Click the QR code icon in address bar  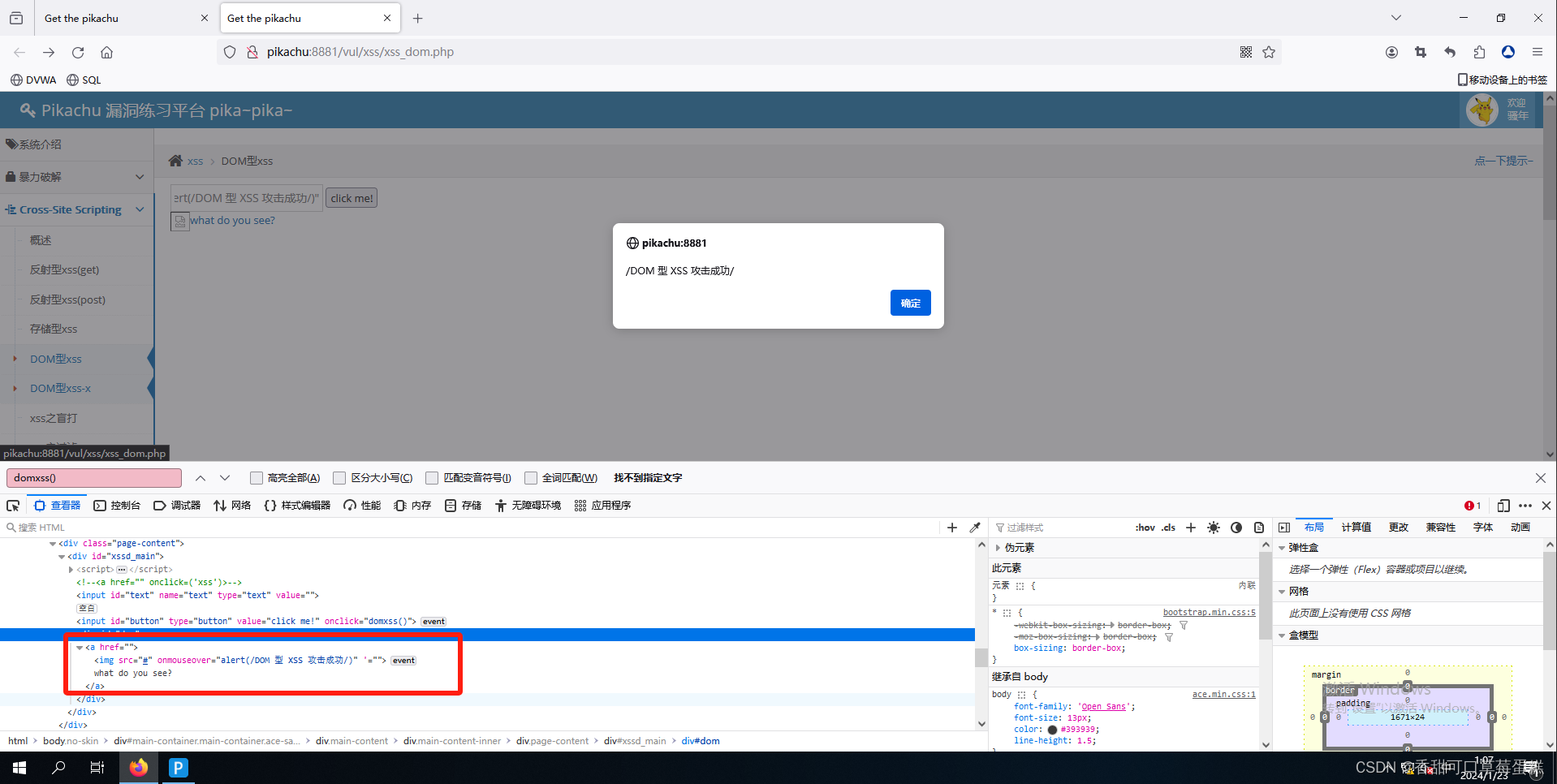pos(1246,52)
